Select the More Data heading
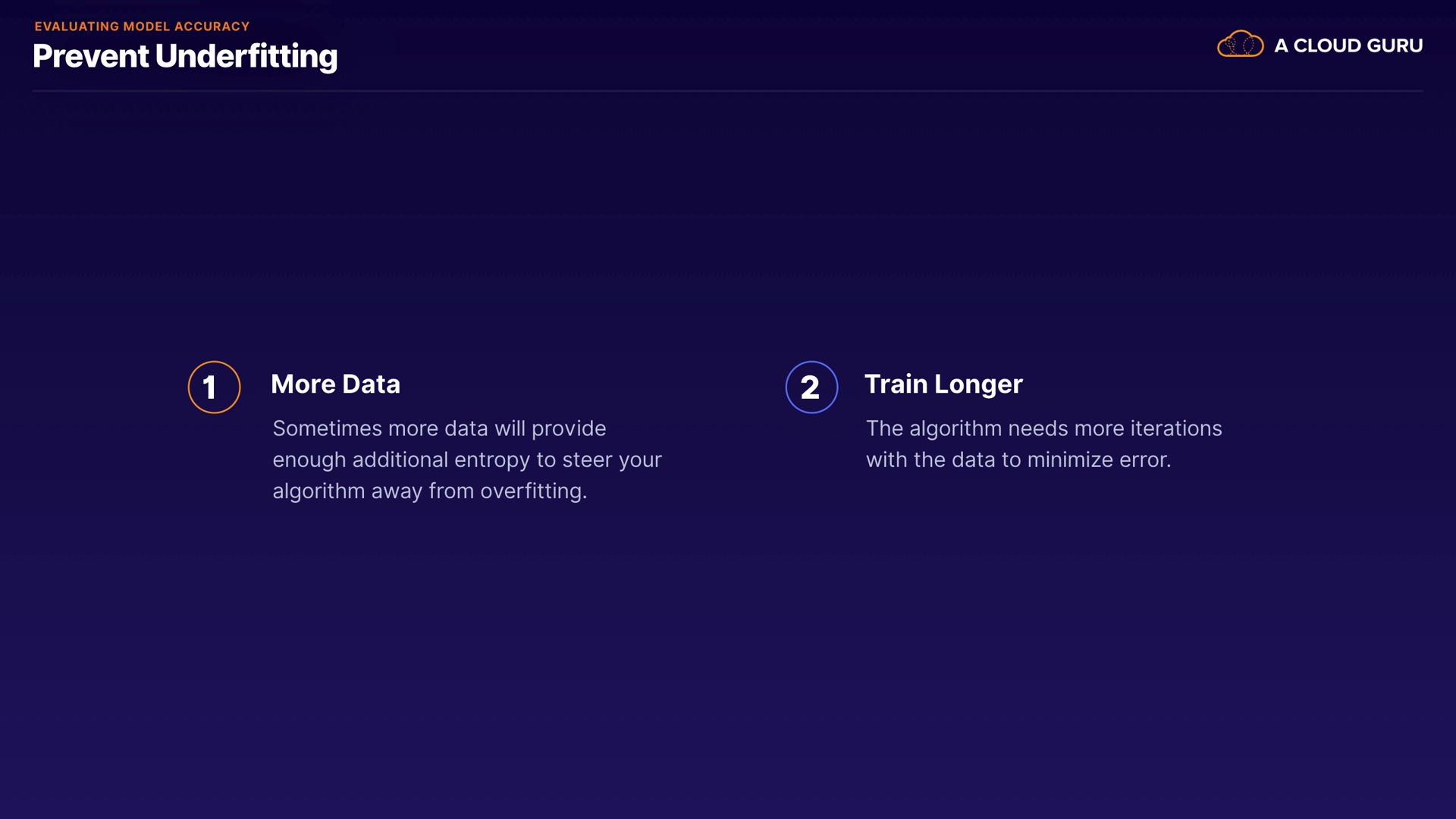 (335, 384)
